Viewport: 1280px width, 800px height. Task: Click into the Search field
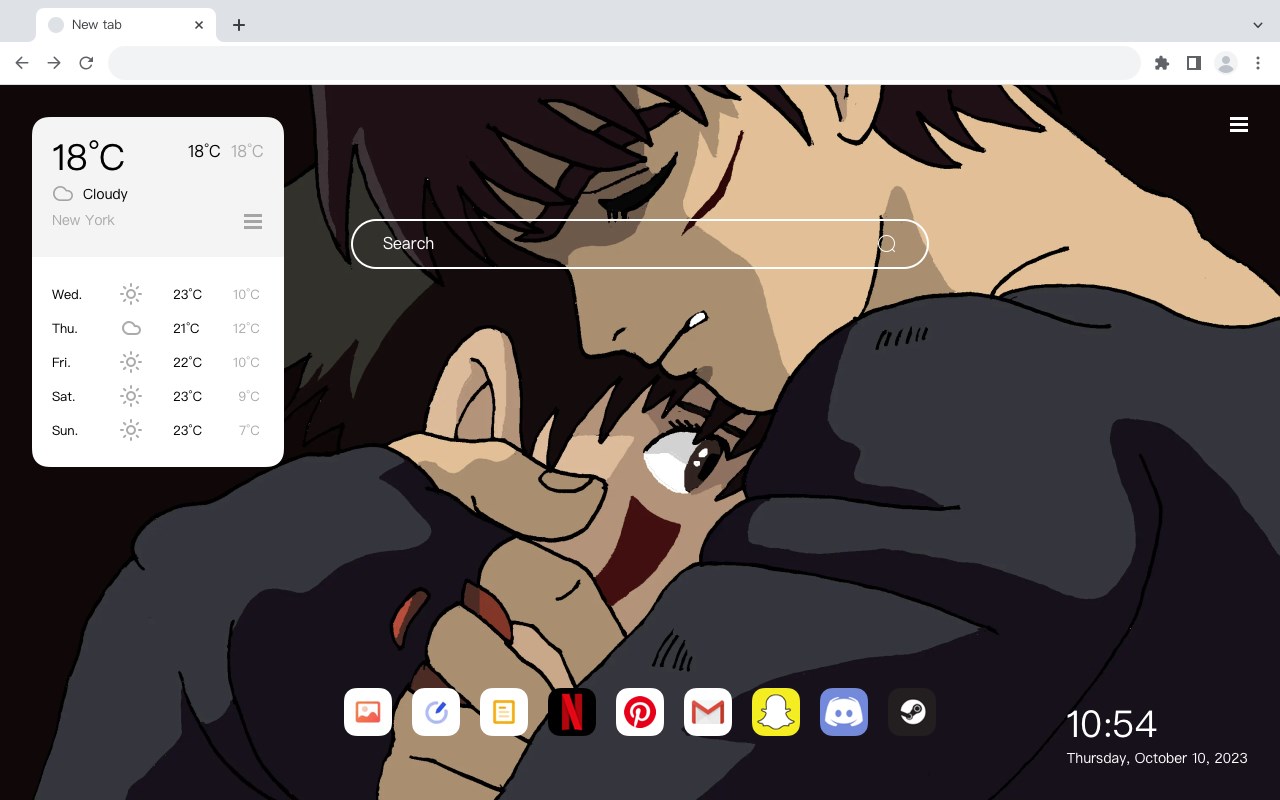[x=640, y=244]
